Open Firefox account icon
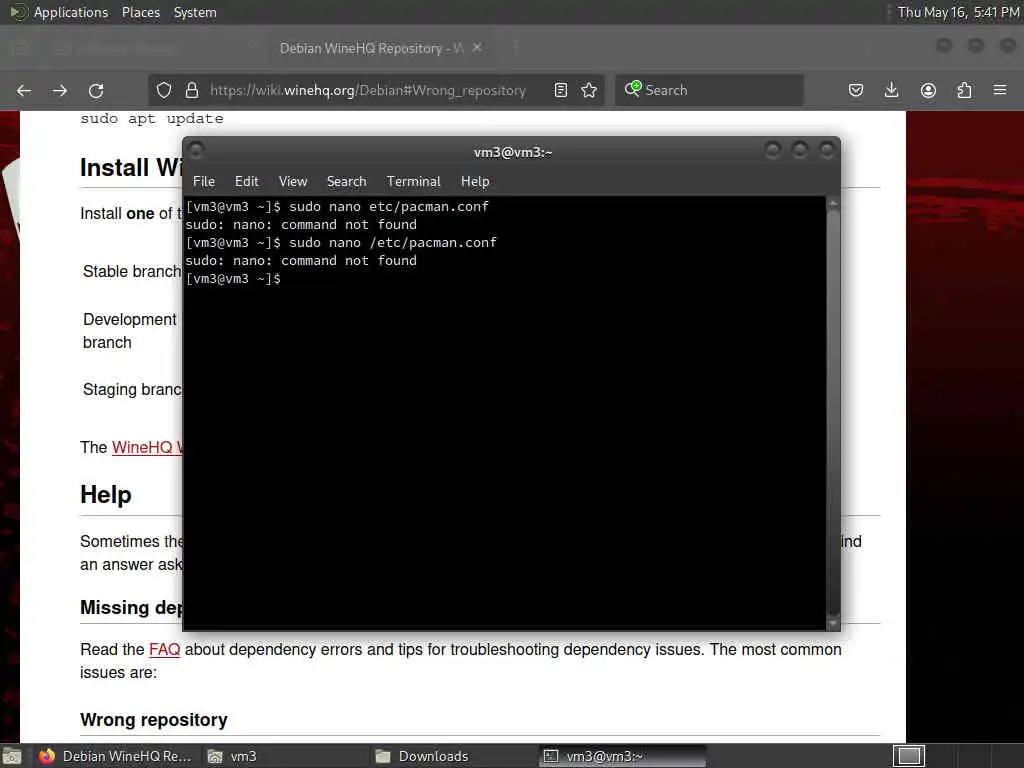Viewport: 1024px width, 768px height. (928, 90)
